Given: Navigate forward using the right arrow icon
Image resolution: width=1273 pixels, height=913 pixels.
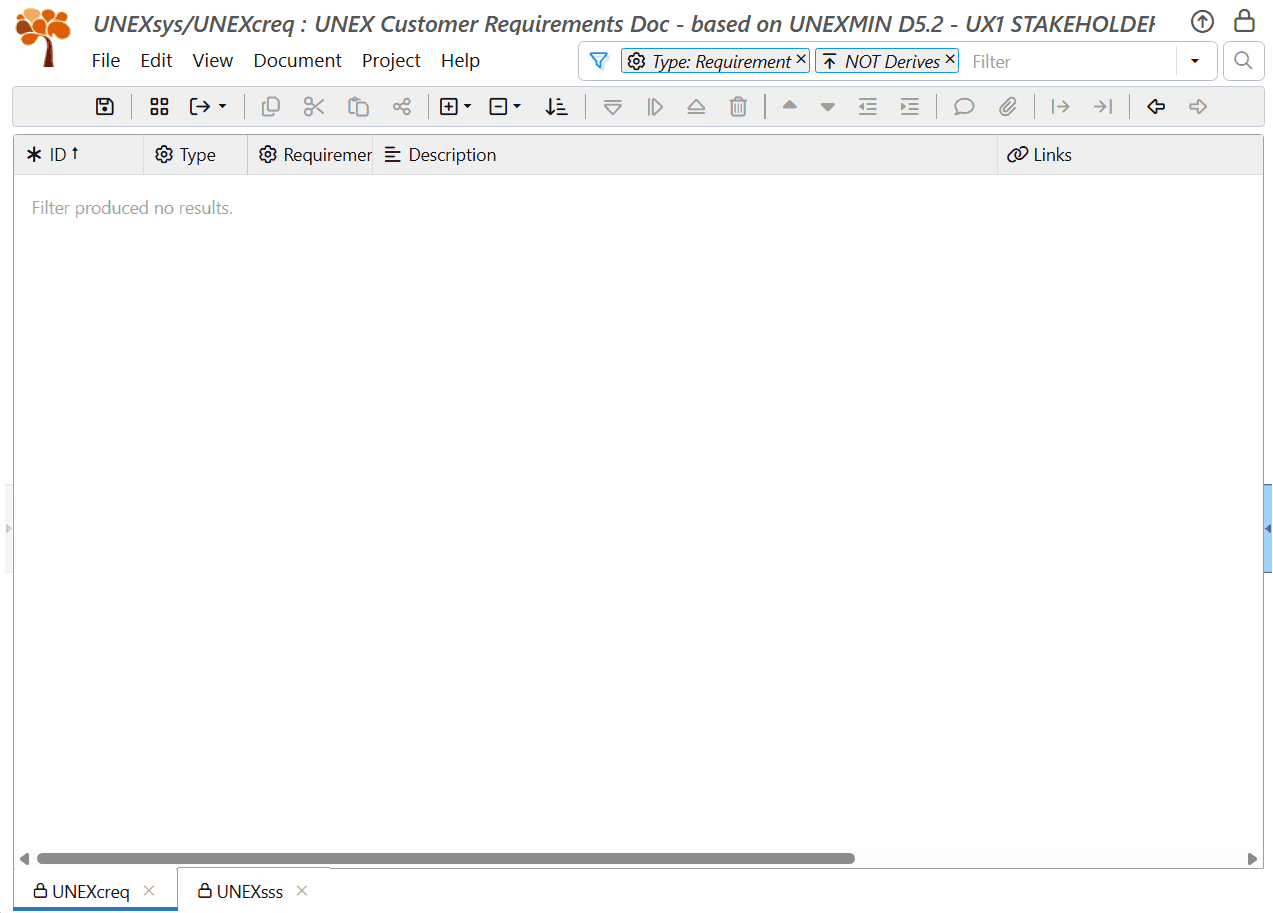Looking at the screenshot, I should click(x=1197, y=106).
